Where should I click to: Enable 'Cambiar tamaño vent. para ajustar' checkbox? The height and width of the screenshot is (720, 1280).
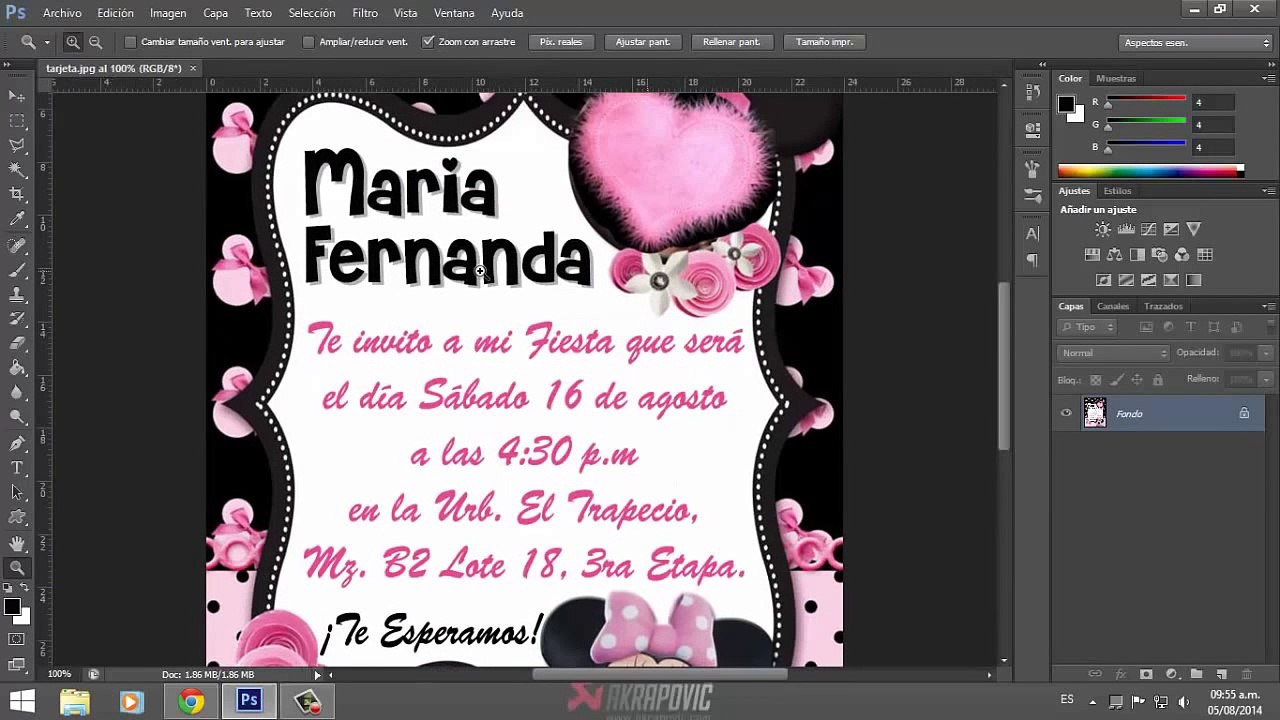130,42
